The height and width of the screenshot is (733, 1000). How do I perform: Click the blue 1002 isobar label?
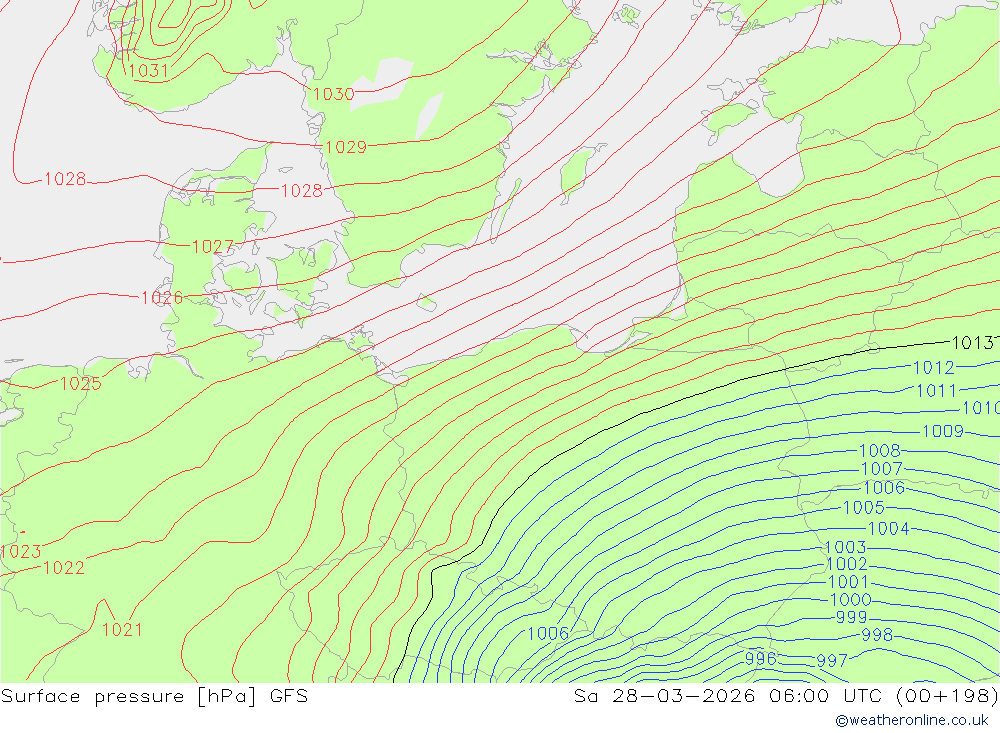(x=847, y=564)
